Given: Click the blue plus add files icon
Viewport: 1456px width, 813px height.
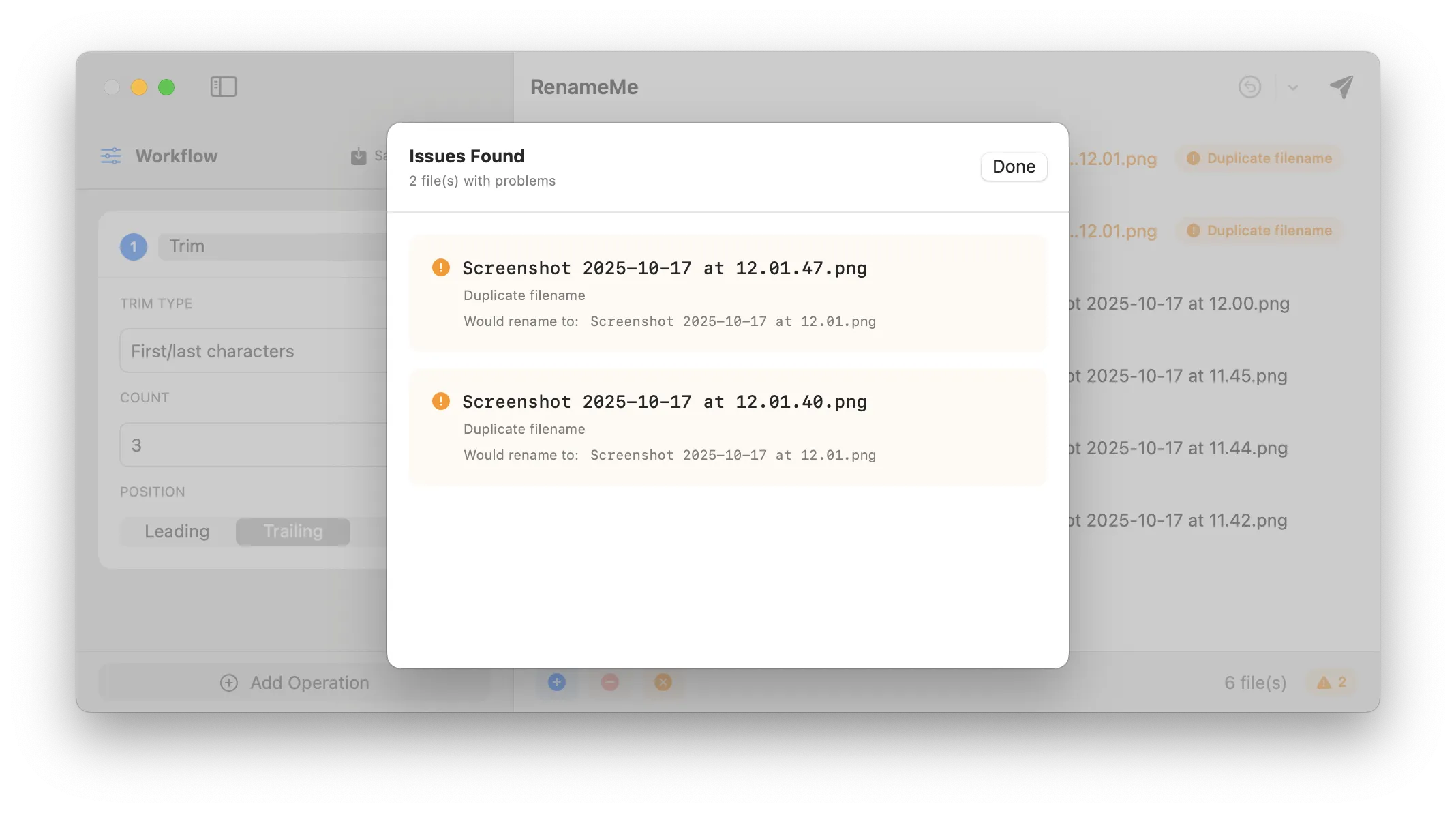Looking at the screenshot, I should pos(557,682).
